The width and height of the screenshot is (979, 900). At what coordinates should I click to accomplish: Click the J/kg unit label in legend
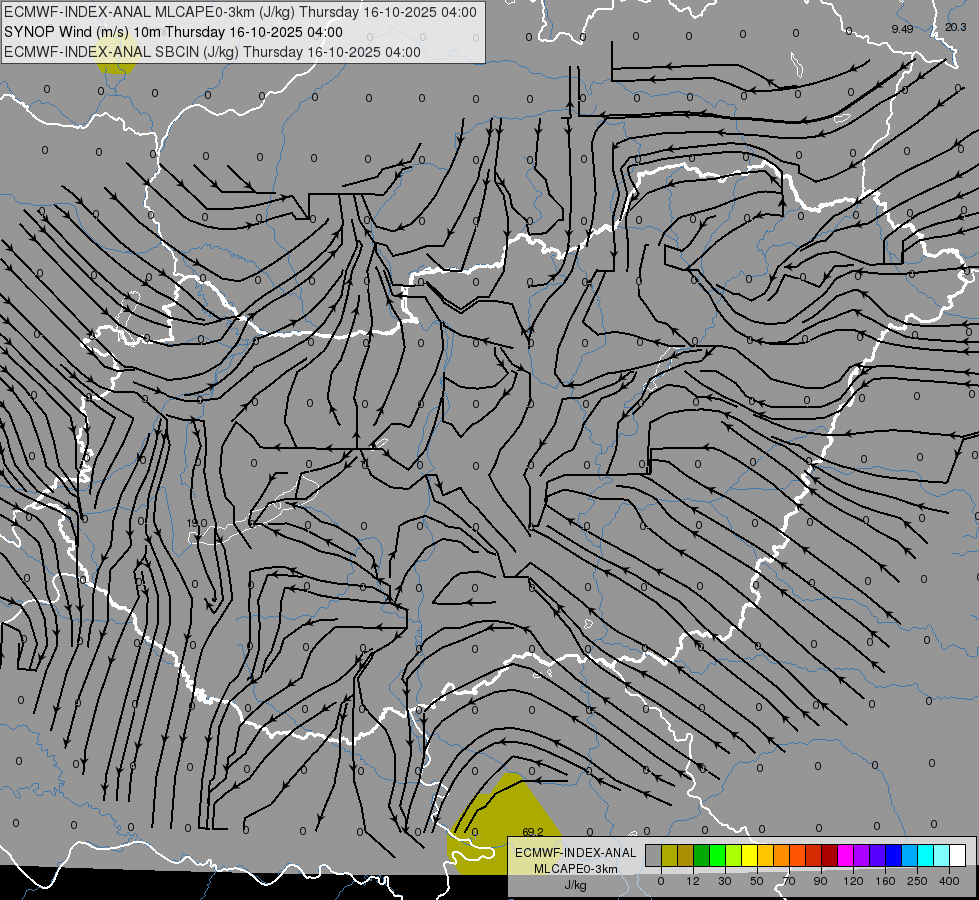pos(576,885)
